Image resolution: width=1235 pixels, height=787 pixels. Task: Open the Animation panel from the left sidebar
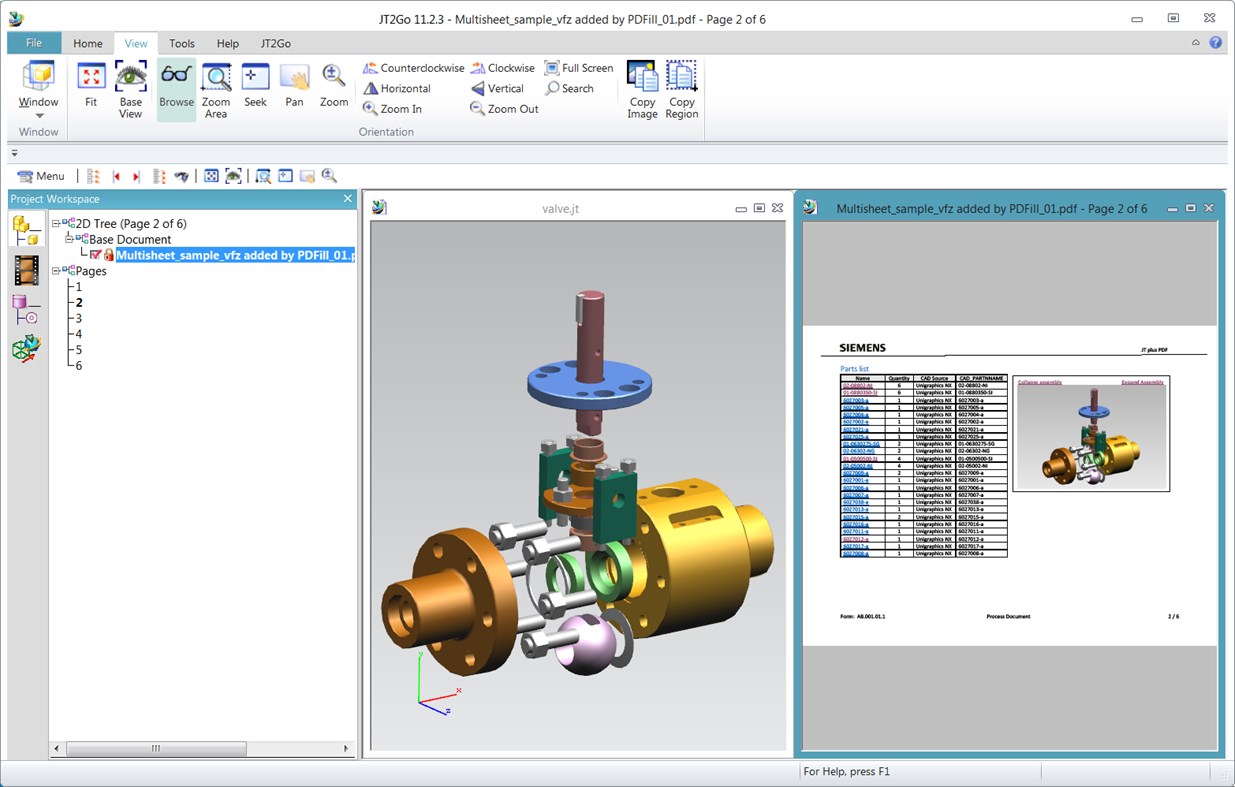point(27,266)
